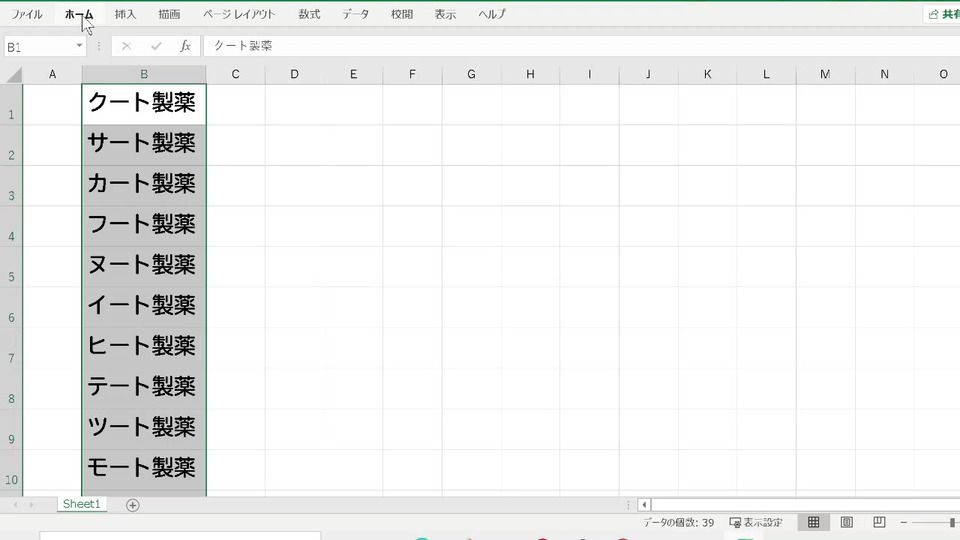Expand the Name Box dropdown arrow

point(79,46)
